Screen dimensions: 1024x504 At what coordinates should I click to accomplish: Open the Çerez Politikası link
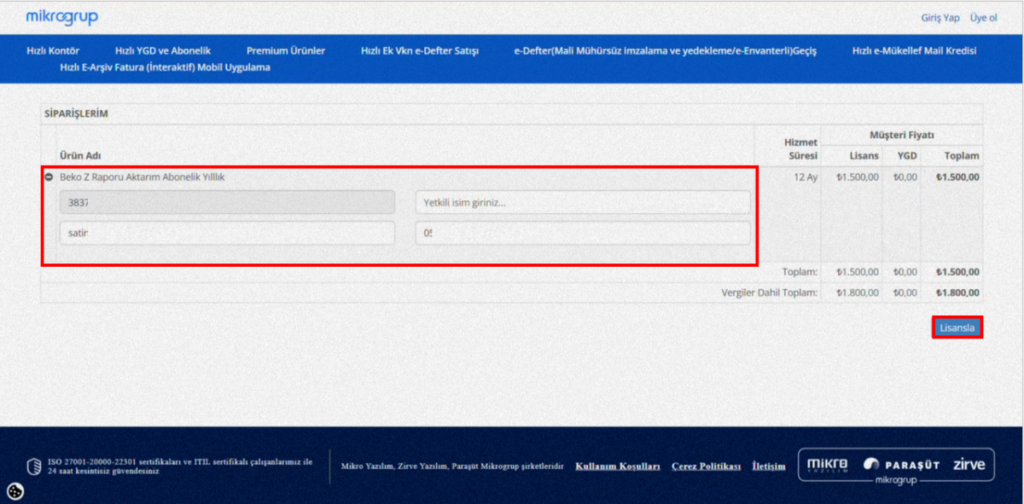pos(706,466)
